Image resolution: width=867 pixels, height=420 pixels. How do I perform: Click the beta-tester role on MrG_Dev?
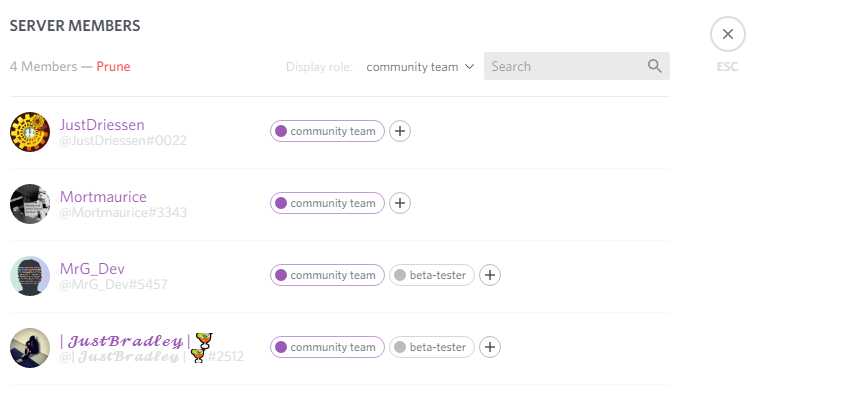click(x=431, y=275)
